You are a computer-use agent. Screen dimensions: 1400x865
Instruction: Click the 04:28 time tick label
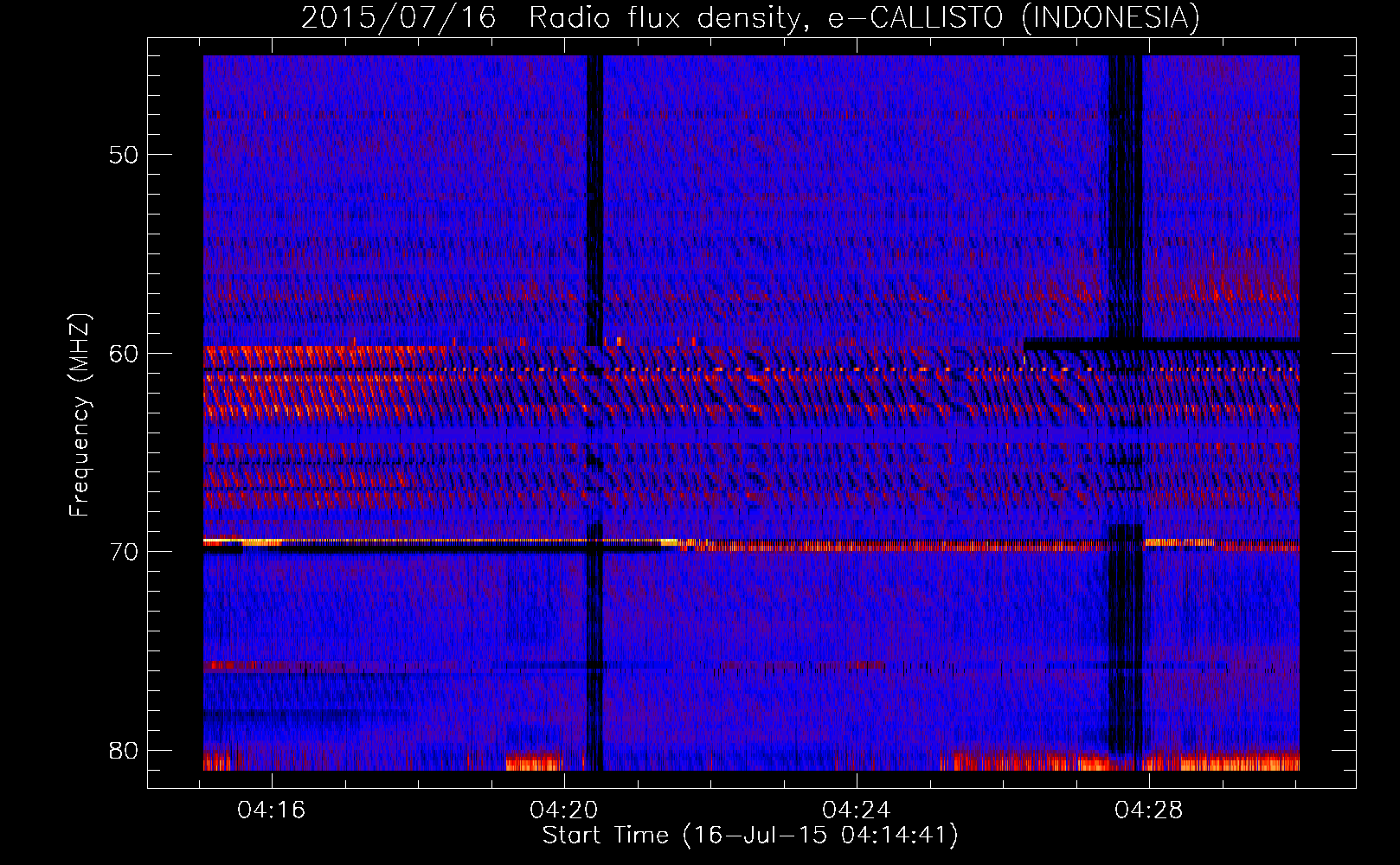tap(1149, 811)
